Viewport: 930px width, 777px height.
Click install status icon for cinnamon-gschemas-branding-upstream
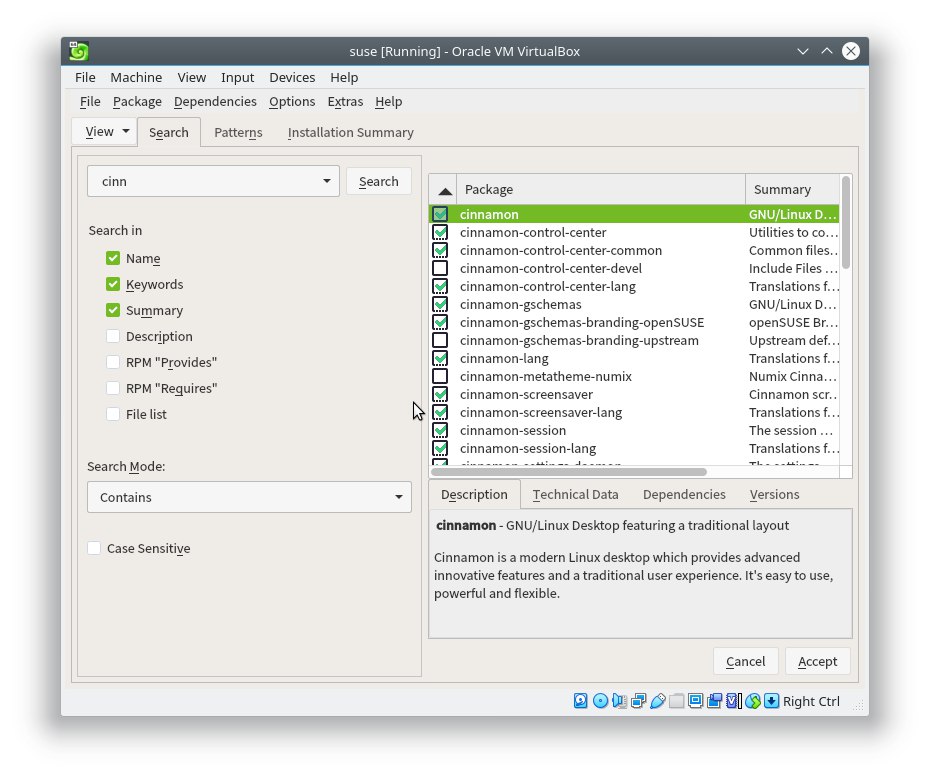point(440,340)
